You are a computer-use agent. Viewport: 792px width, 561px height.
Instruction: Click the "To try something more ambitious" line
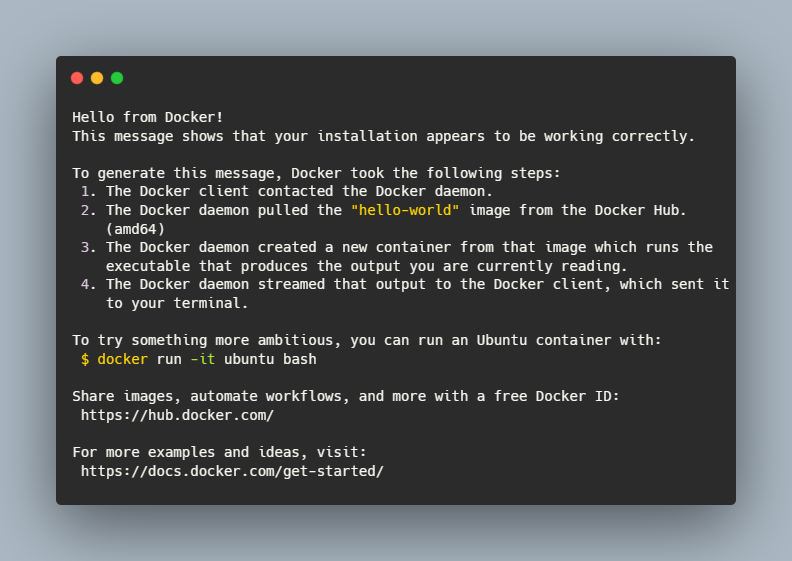[367, 340]
